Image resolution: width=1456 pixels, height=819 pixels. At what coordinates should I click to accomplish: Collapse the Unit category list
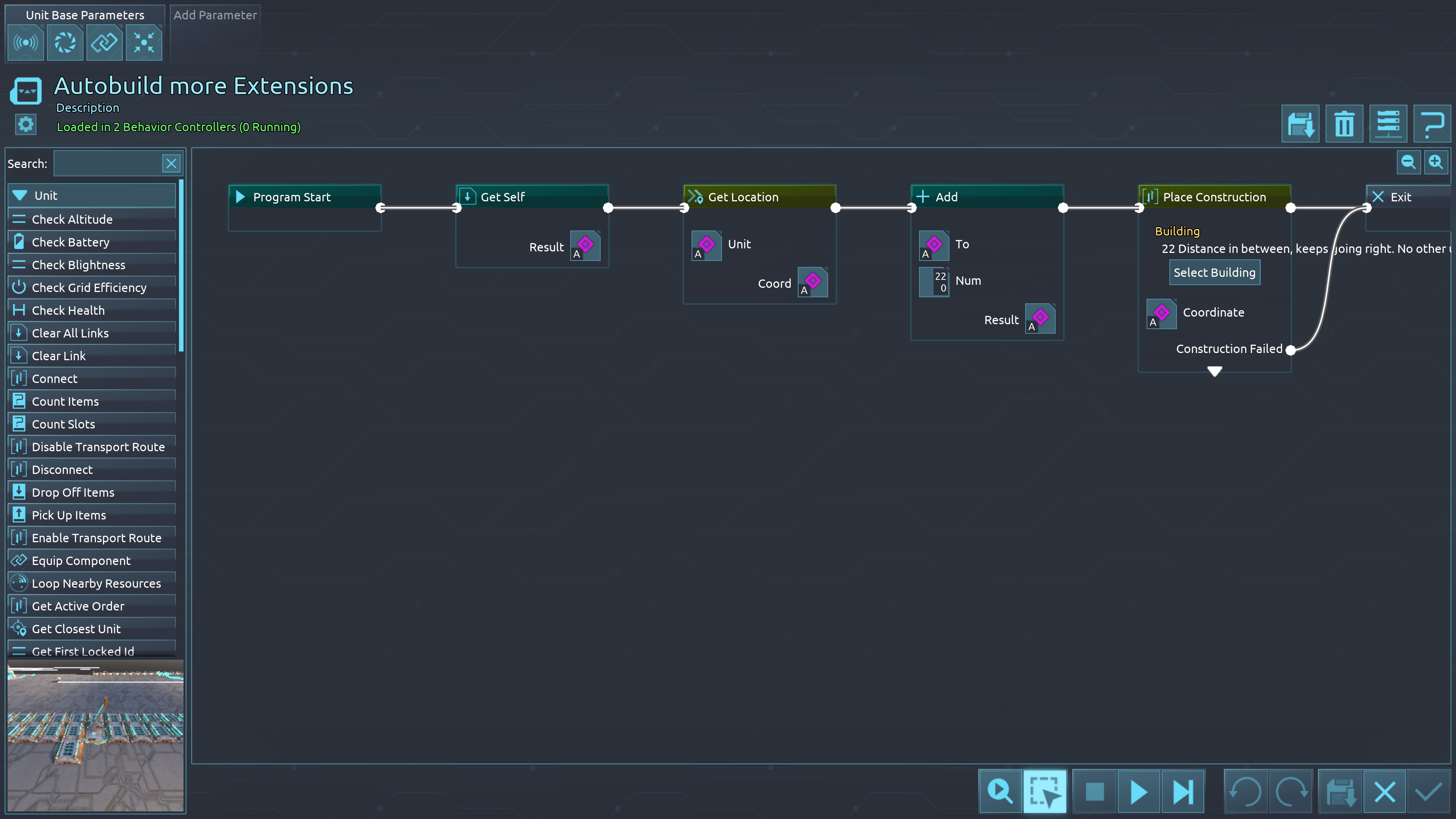(20, 196)
